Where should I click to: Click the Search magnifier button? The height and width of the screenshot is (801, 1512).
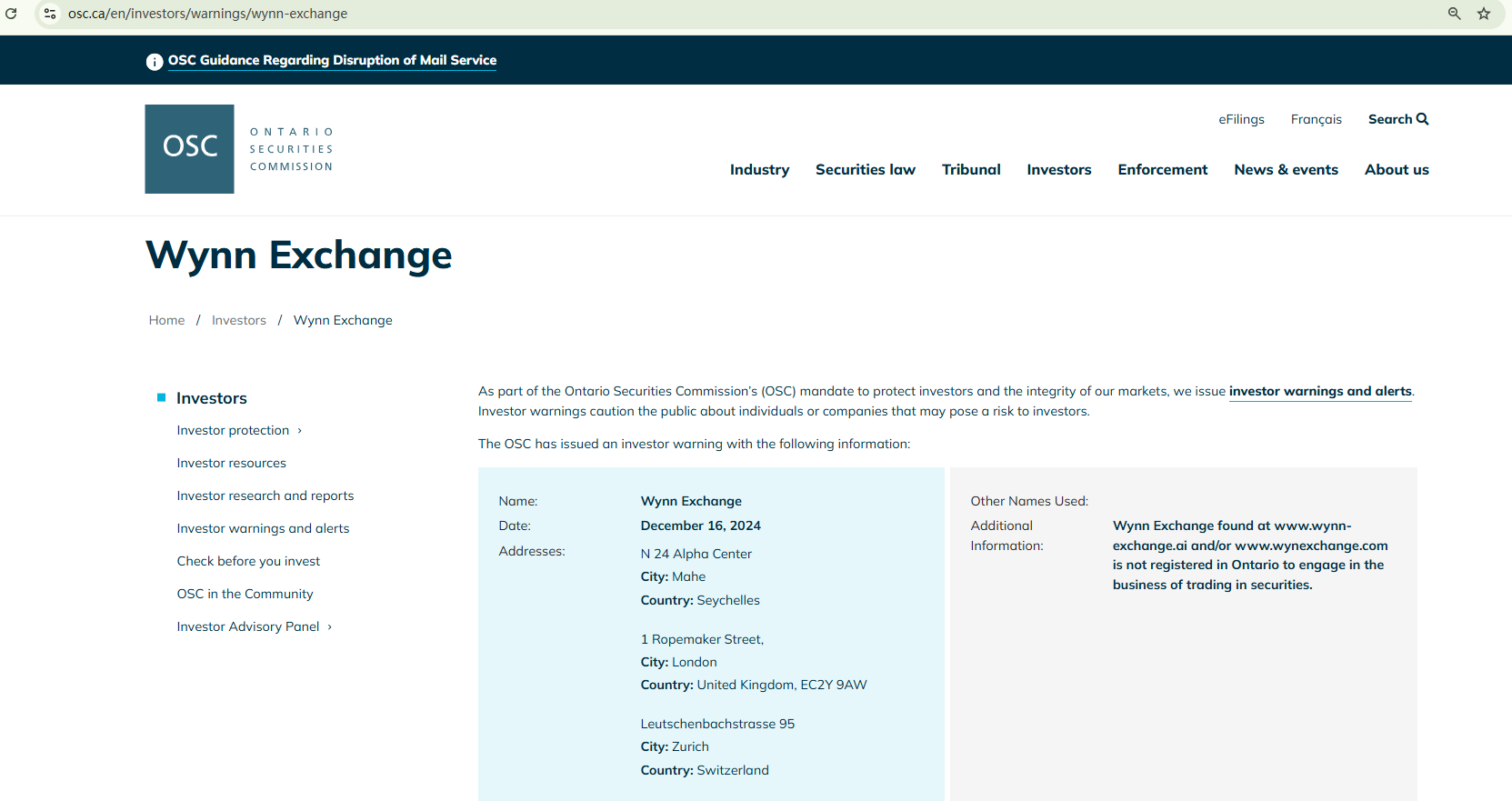pyautogui.click(x=1398, y=119)
